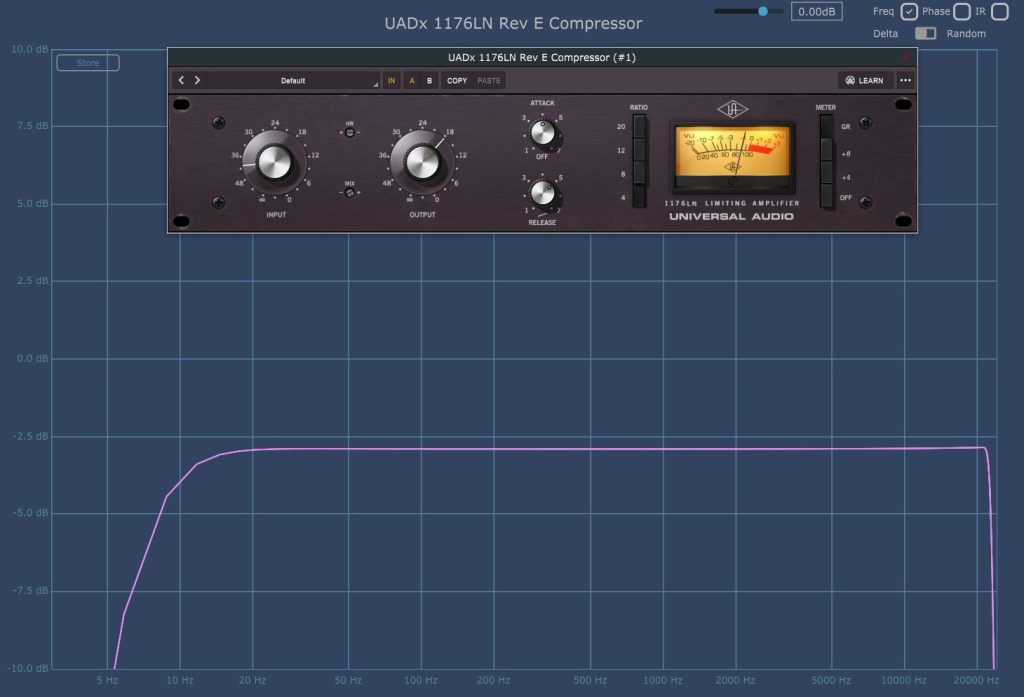Toggle the plugin IN bypass button
Screen dimensions: 1024x697
pyautogui.click(x=392, y=80)
